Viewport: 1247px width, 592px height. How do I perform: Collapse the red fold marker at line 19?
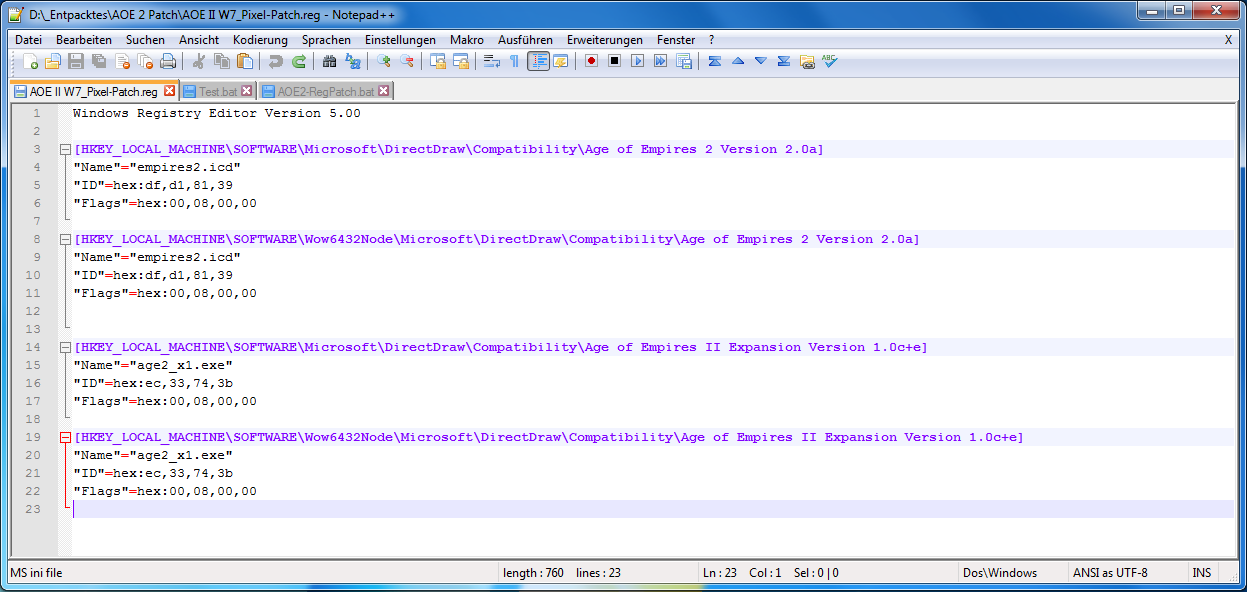pos(66,438)
